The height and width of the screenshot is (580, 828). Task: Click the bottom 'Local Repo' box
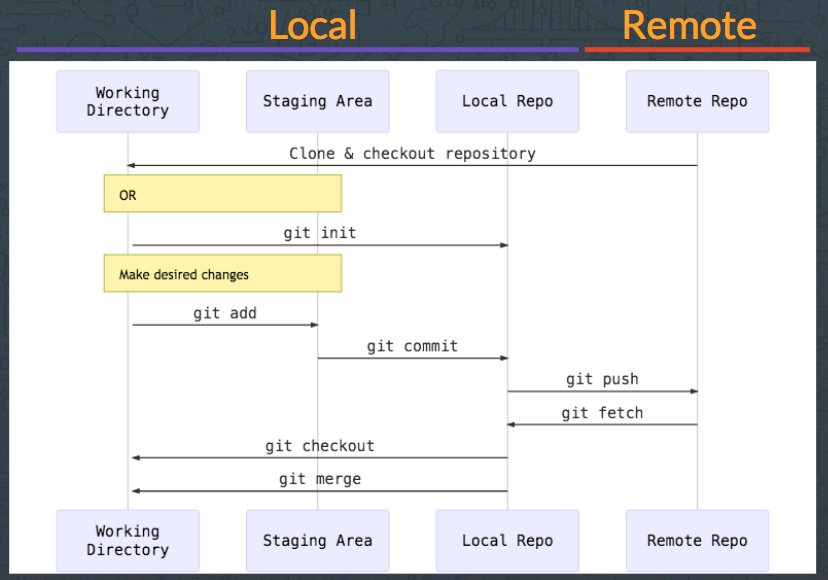click(x=507, y=540)
